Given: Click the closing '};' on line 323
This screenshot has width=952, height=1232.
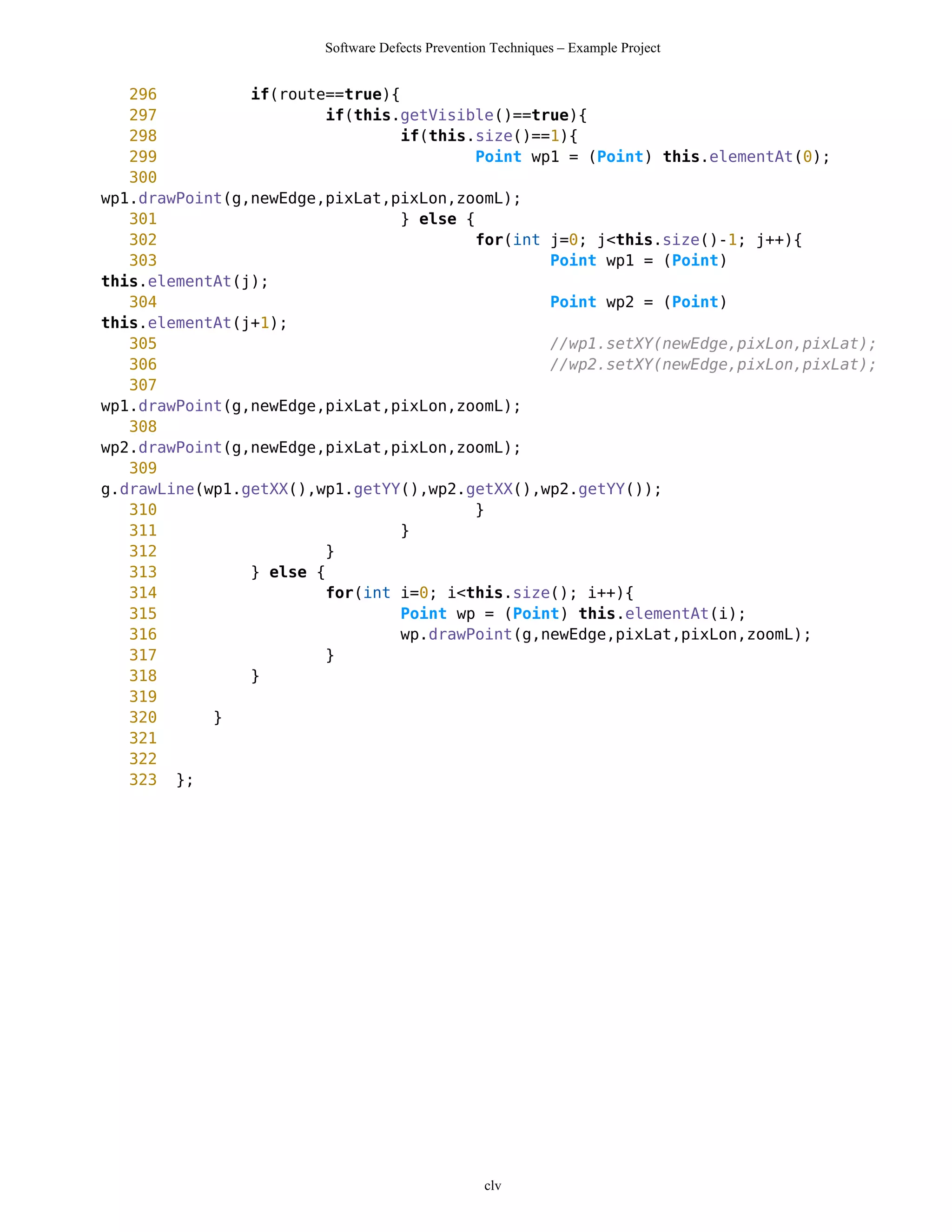Looking at the screenshot, I should coord(185,780).
